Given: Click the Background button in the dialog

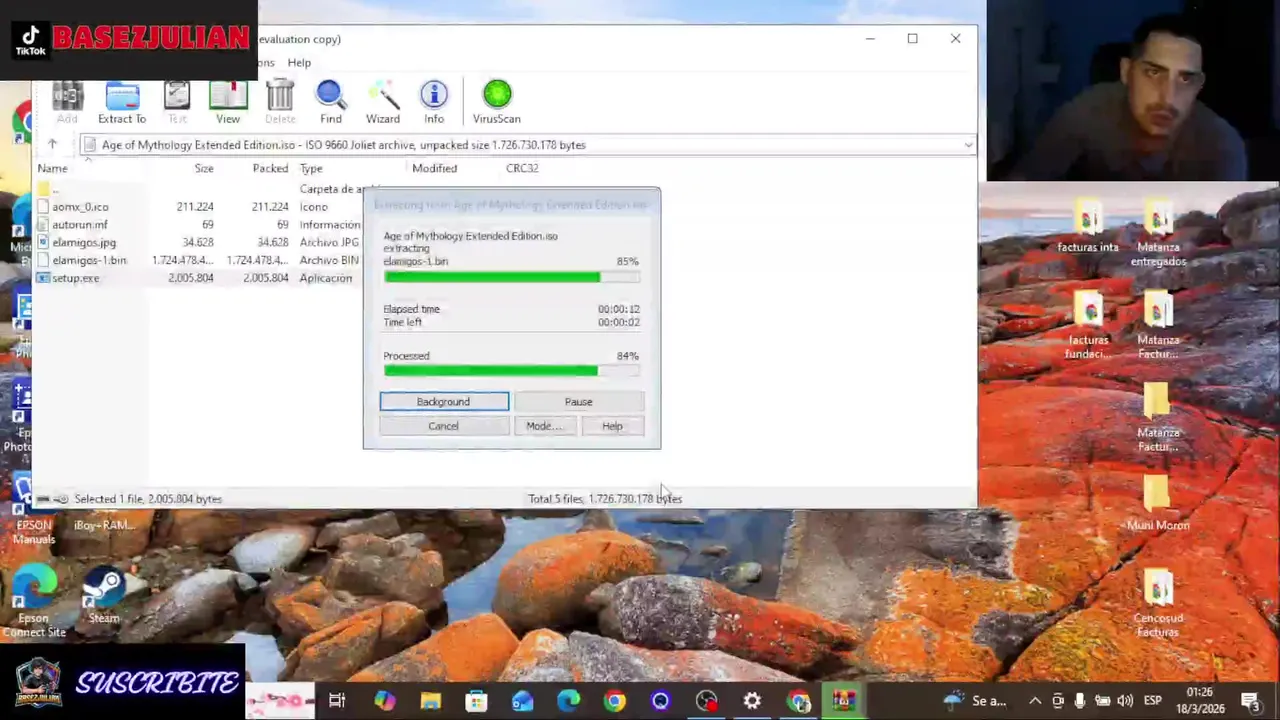Looking at the screenshot, I should [443, 401].
